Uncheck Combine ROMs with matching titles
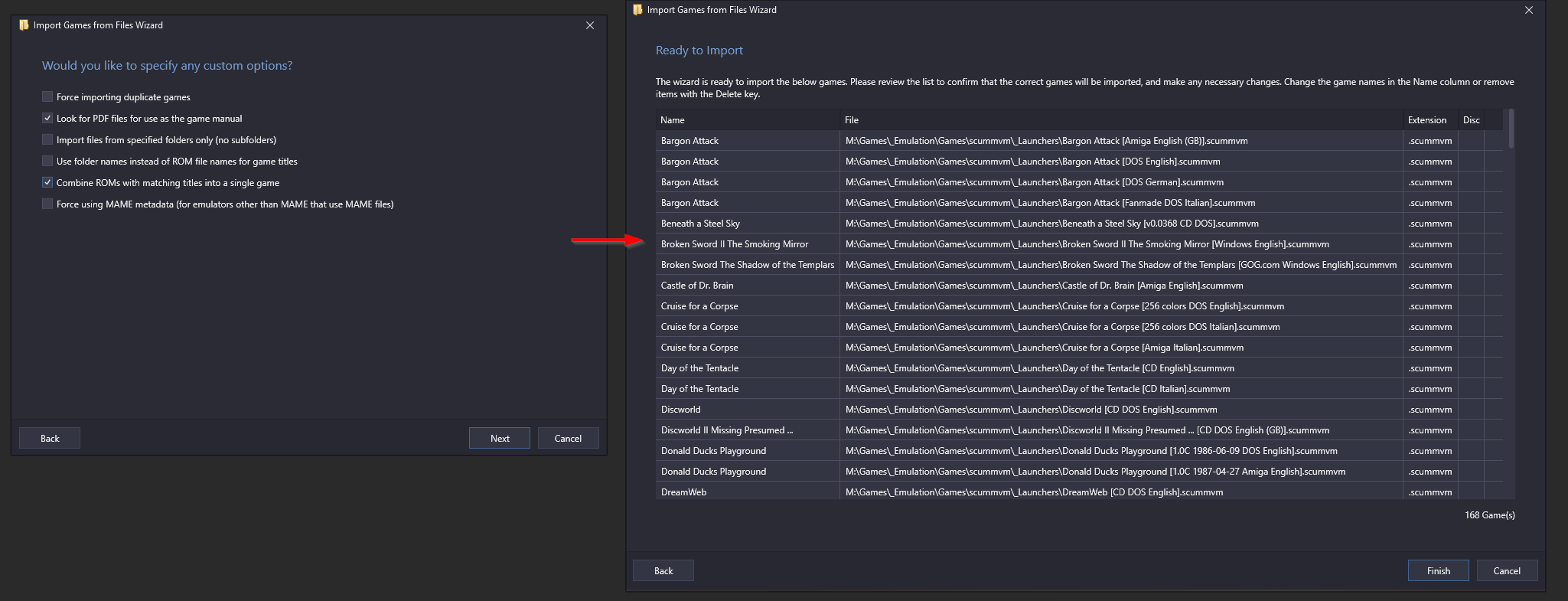 tap(47, 182)
